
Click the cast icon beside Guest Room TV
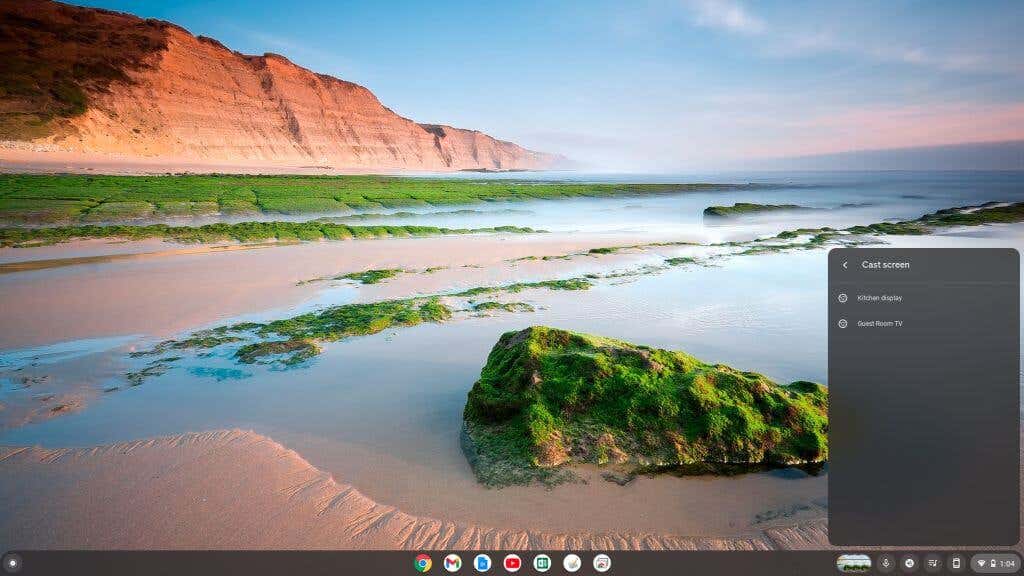(842, 323)
